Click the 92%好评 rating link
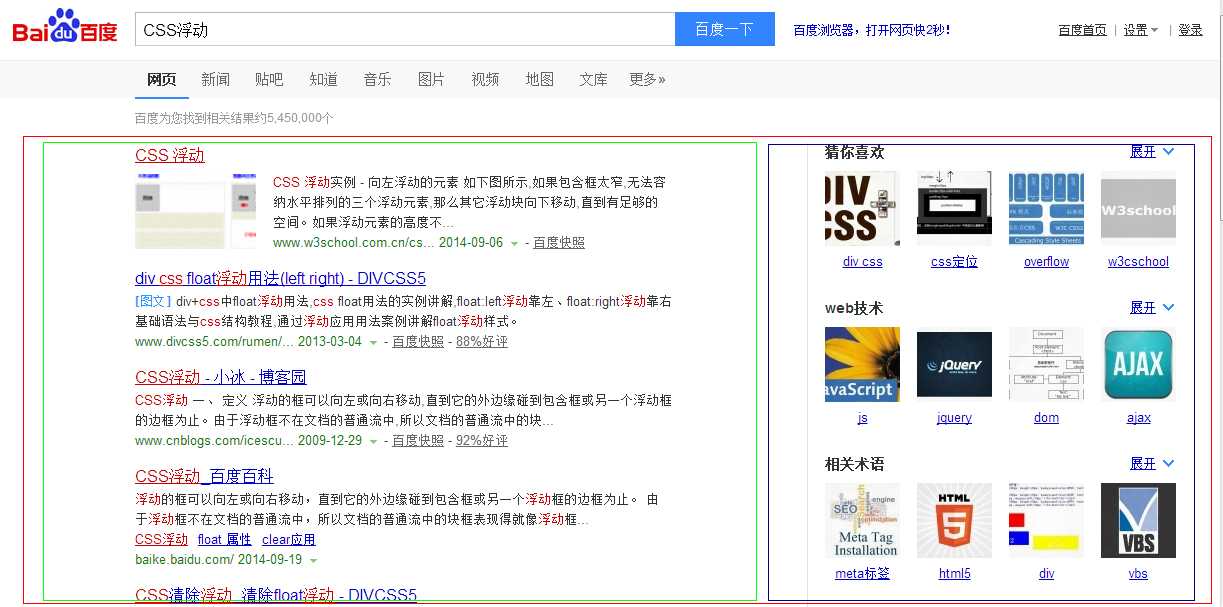 pyautogui.click(x=482, y=441)
